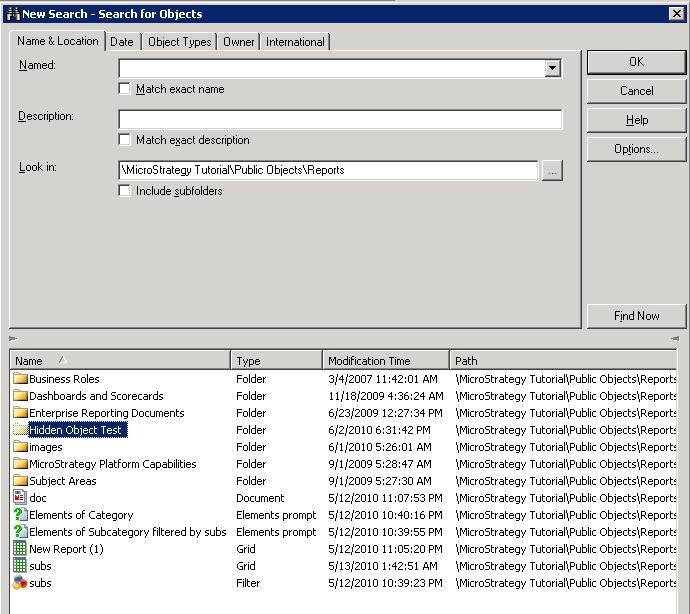Select MicroStrategy Platform Capabilities name text
Screen dimensions: 690x614
tap(113, 464)
